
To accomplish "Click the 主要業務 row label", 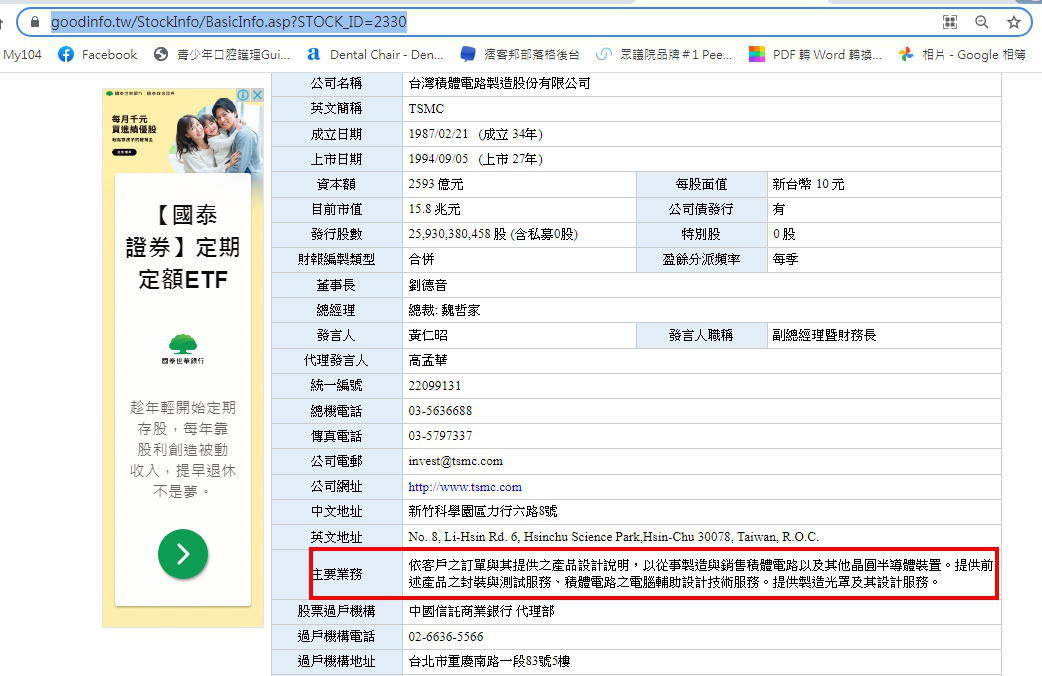I will [x=337, y=574].
